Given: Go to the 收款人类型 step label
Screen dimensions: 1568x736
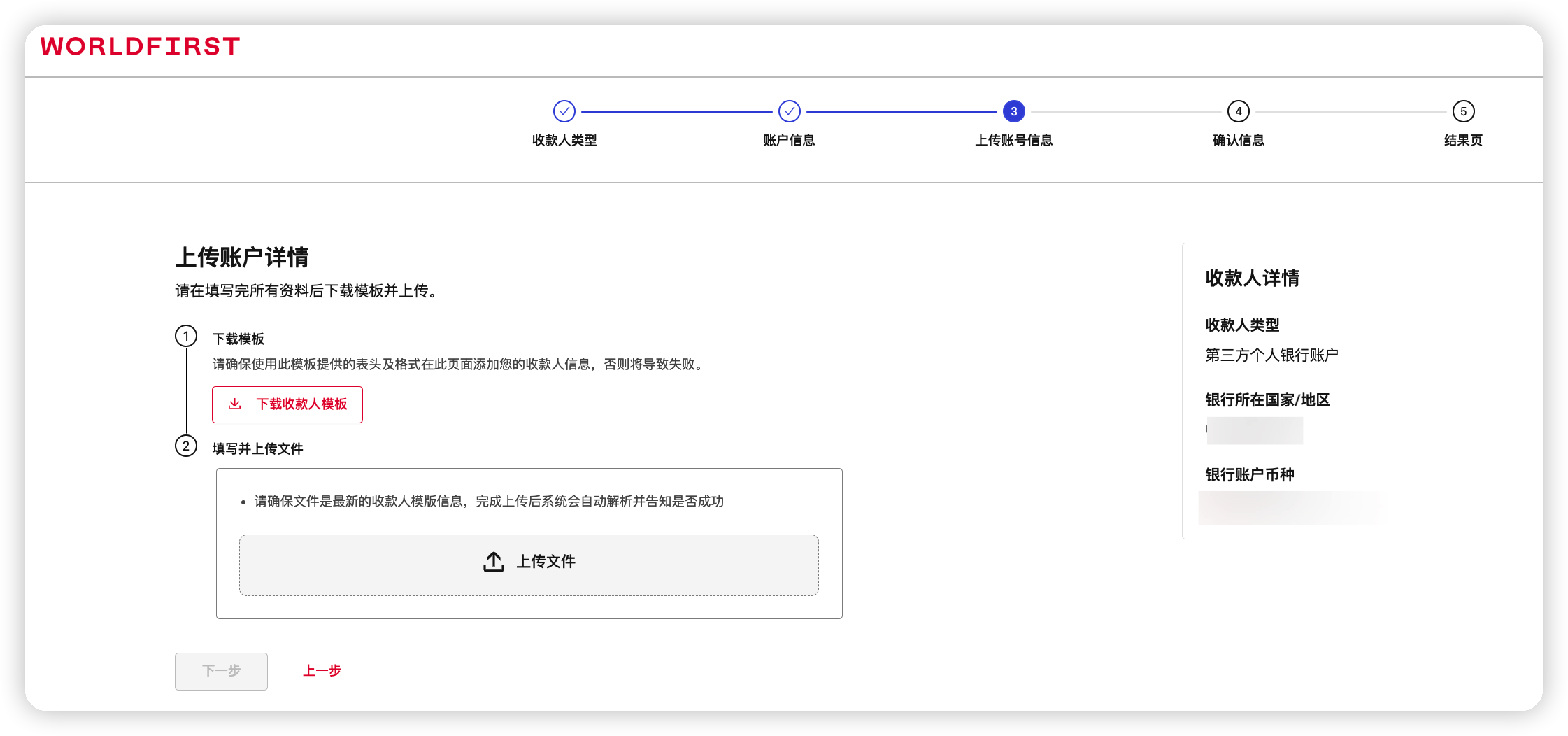Looking at the screenshot, I should point(564,141).
